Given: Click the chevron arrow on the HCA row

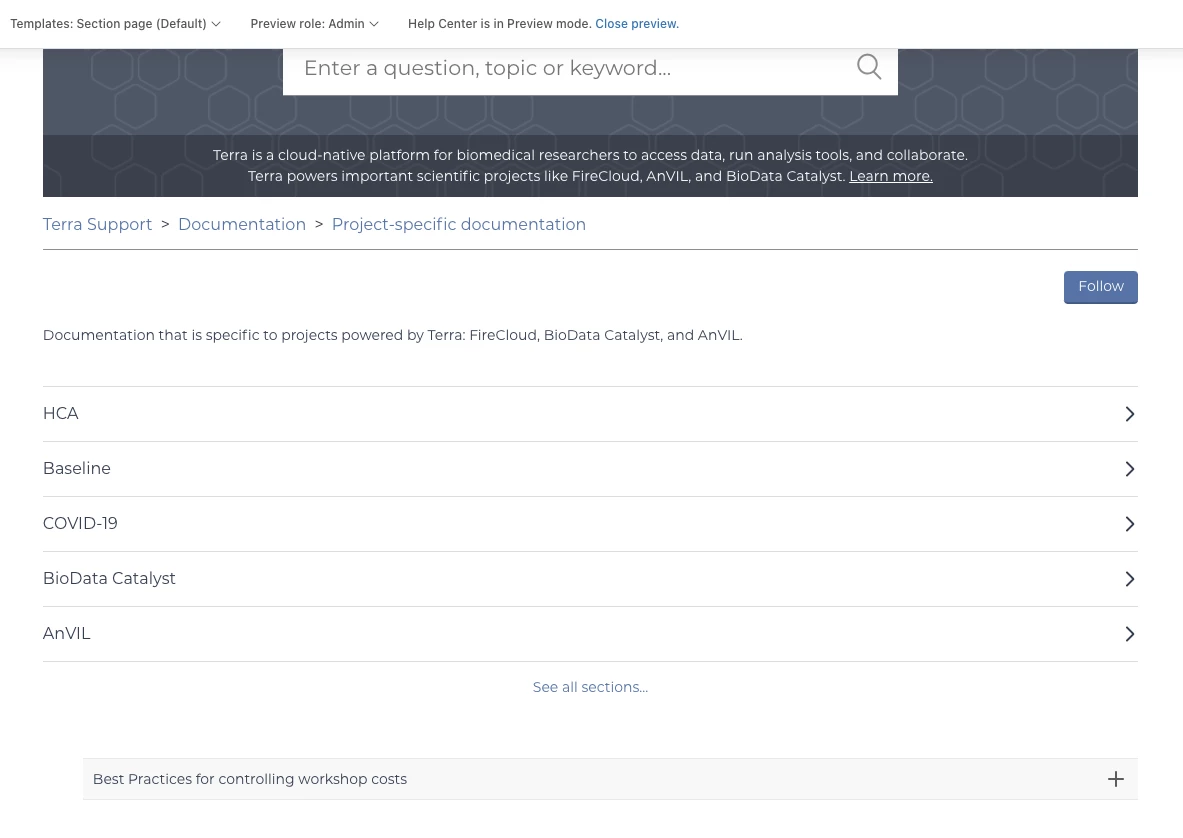Looking at the screenshot, I should (x=1129, y=413).
